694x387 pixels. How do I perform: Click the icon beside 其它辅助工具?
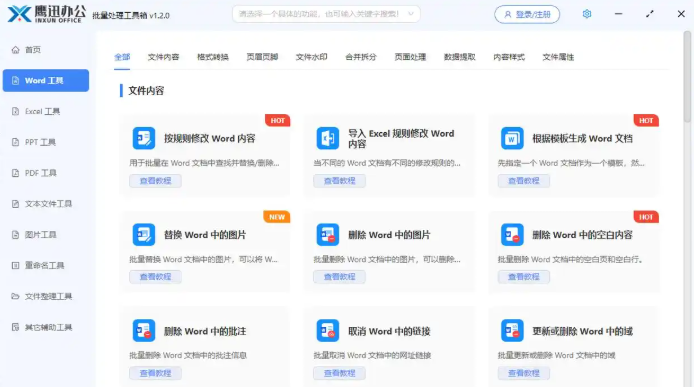pos(15,327)
